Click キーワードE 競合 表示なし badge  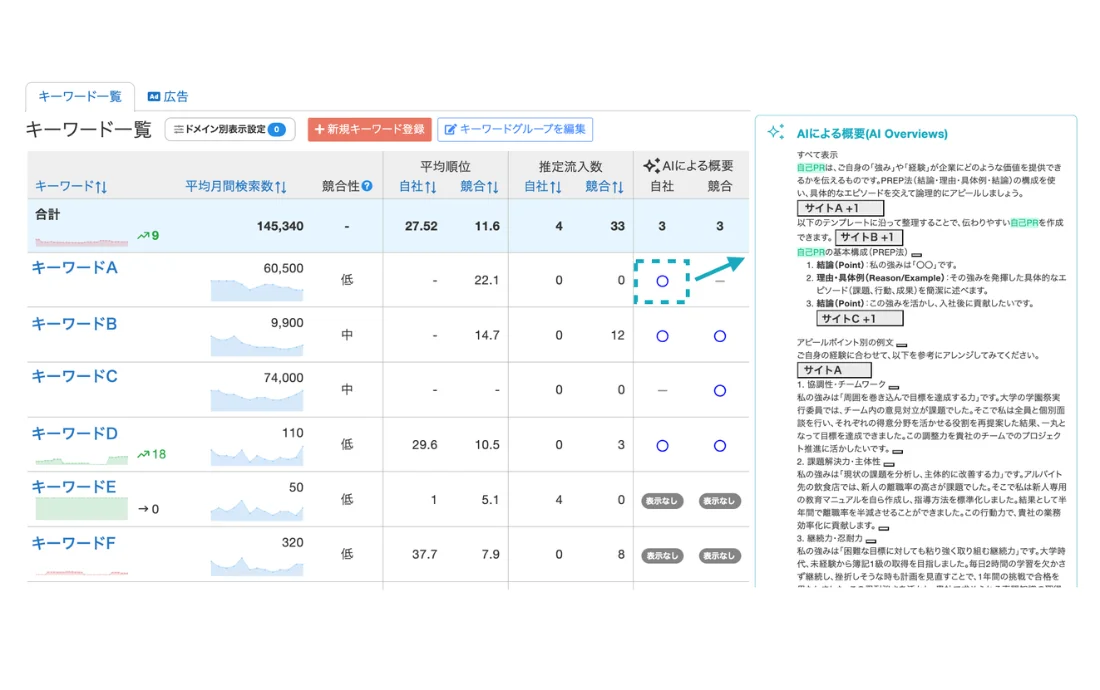point(720,501)
